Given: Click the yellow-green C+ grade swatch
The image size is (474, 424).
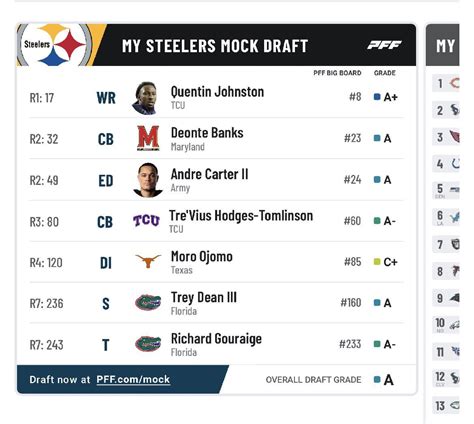Looking at the screenshot, I should [377, 262].
